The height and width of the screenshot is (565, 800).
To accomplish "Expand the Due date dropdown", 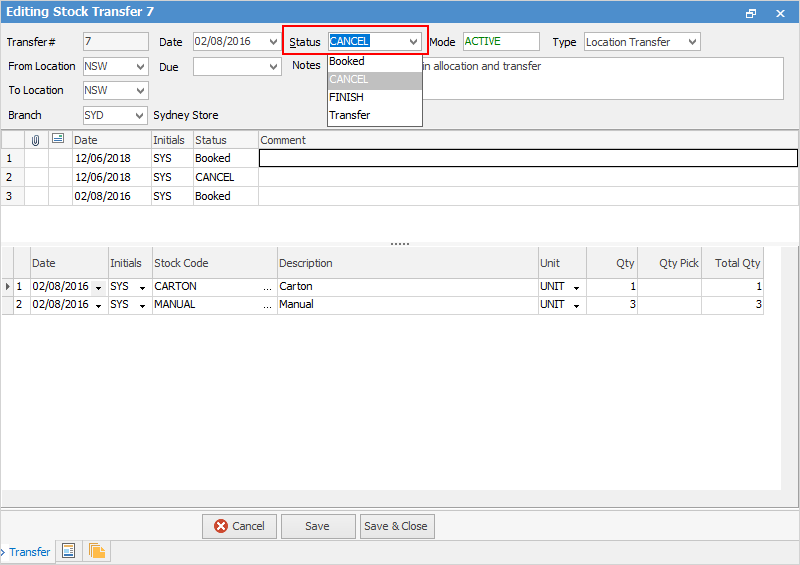I will tap(274, 67).
